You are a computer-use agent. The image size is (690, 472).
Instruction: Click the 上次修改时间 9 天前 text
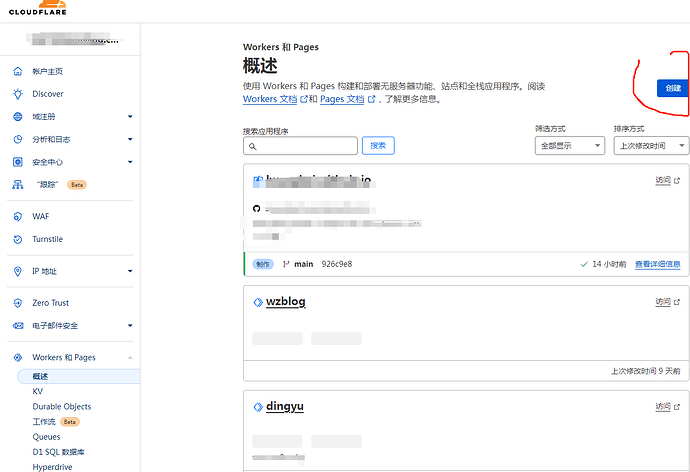(646, 371)
